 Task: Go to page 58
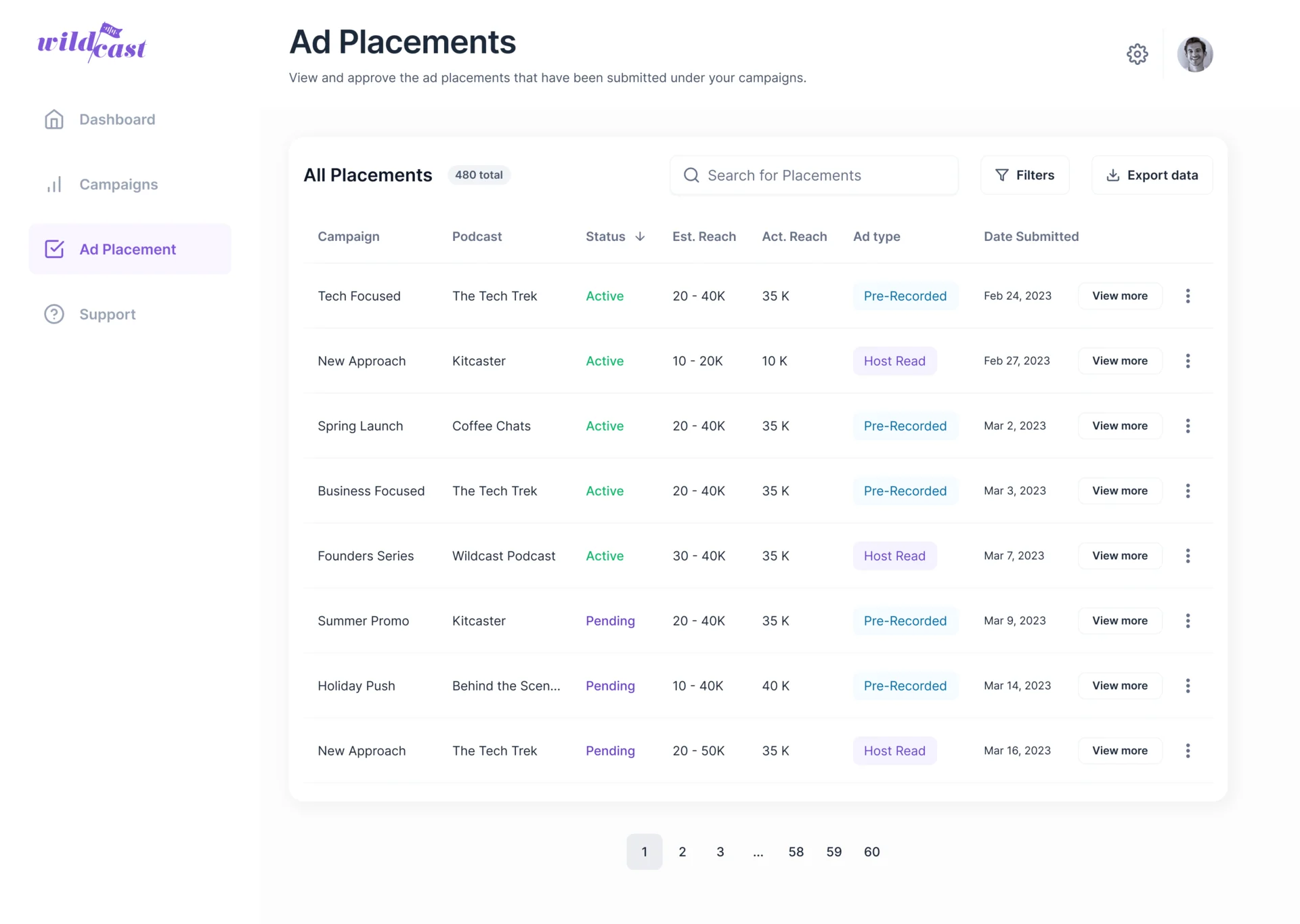(x=796, y=852)
